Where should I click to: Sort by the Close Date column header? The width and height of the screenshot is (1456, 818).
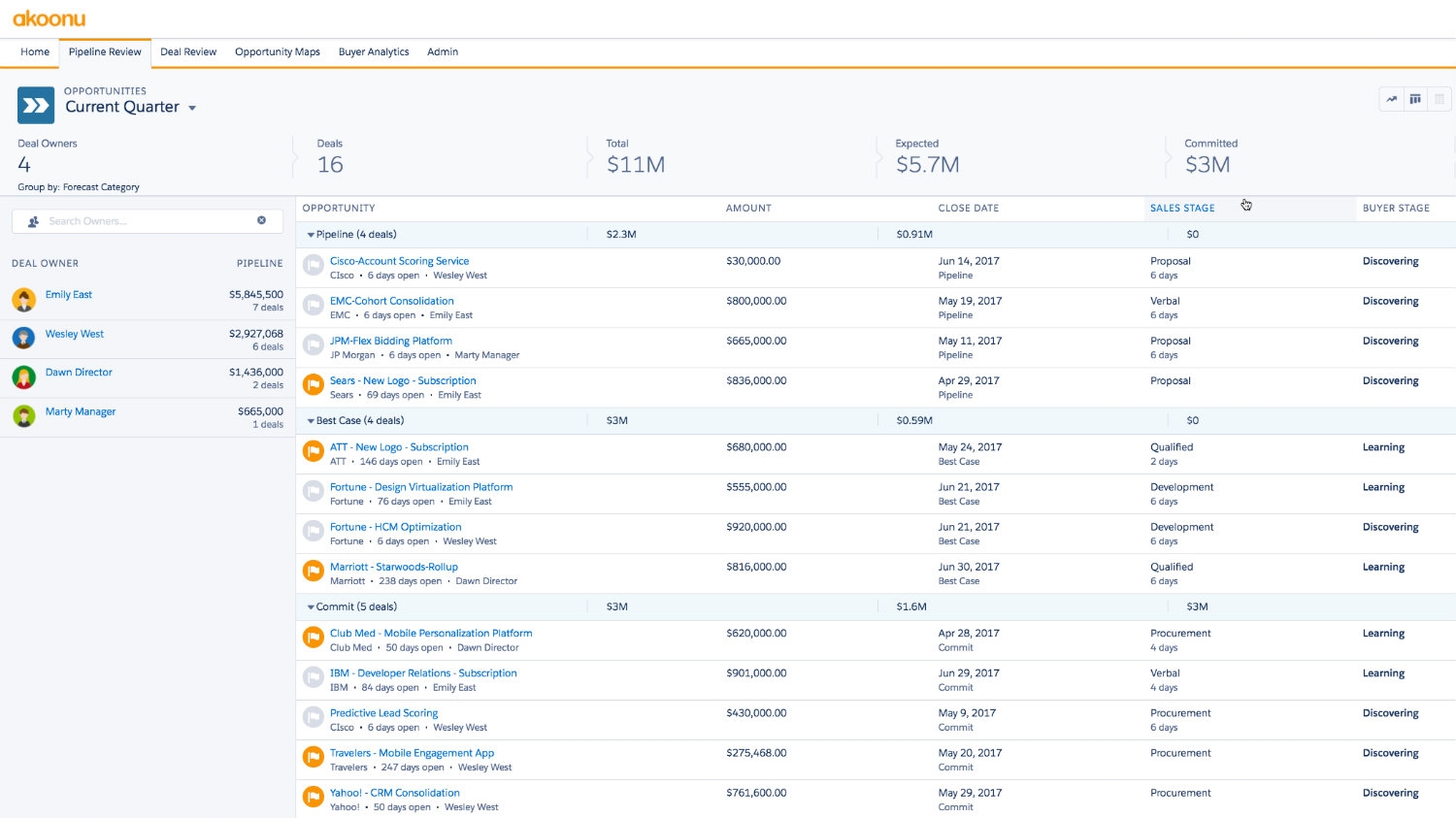click(x=969, y=208)
